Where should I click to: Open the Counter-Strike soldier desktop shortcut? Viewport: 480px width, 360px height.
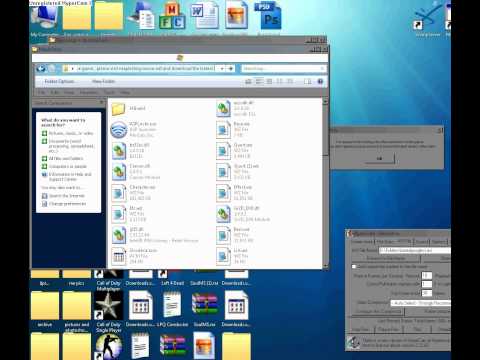coord(108,347)
